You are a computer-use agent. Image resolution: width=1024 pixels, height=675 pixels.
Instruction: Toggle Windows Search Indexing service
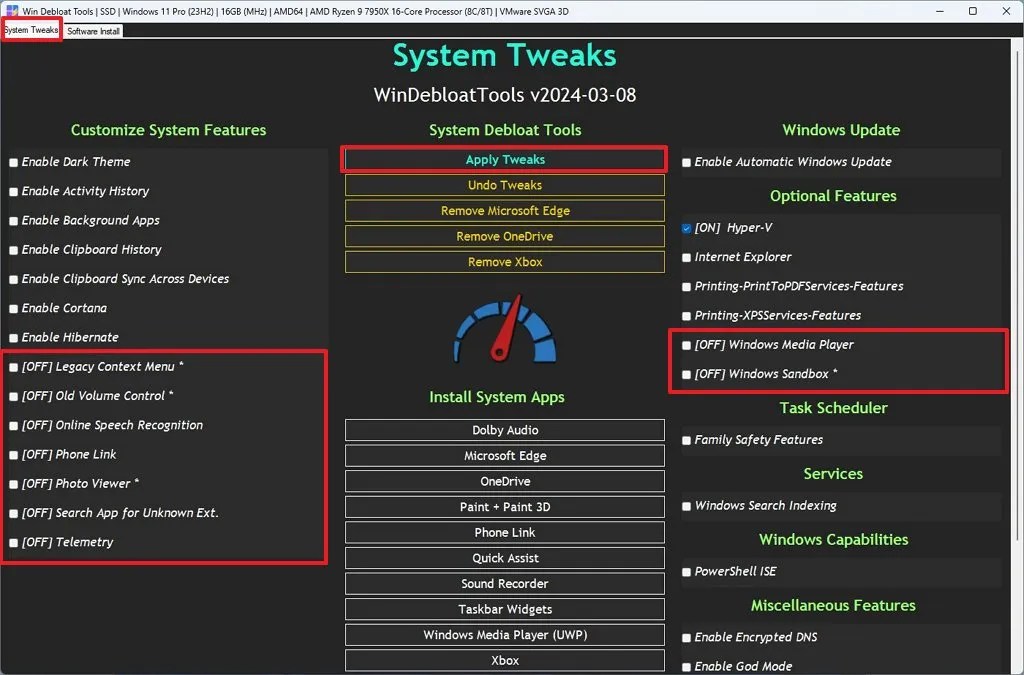click(685, 505)
